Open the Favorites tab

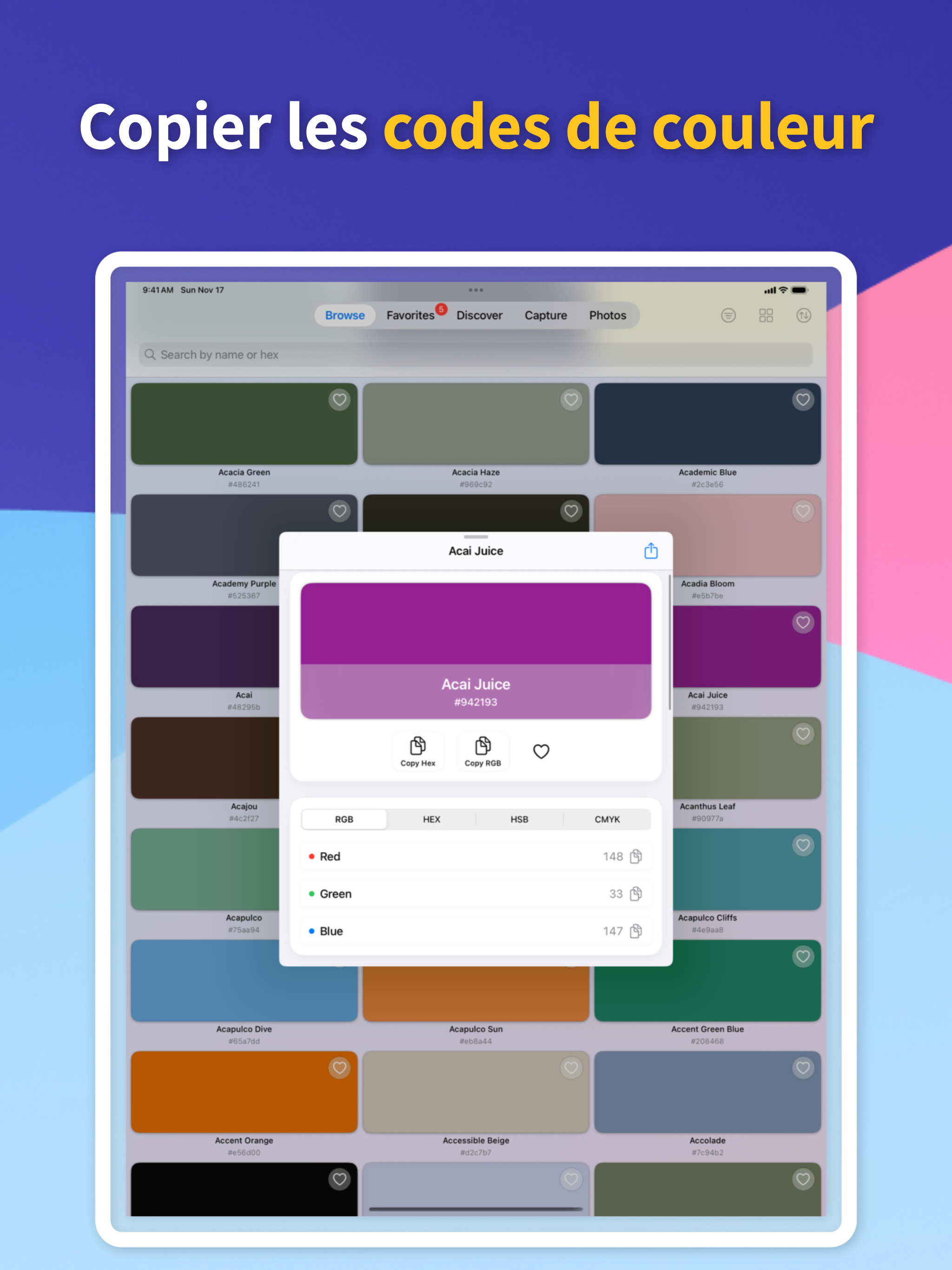pos(410,315)
